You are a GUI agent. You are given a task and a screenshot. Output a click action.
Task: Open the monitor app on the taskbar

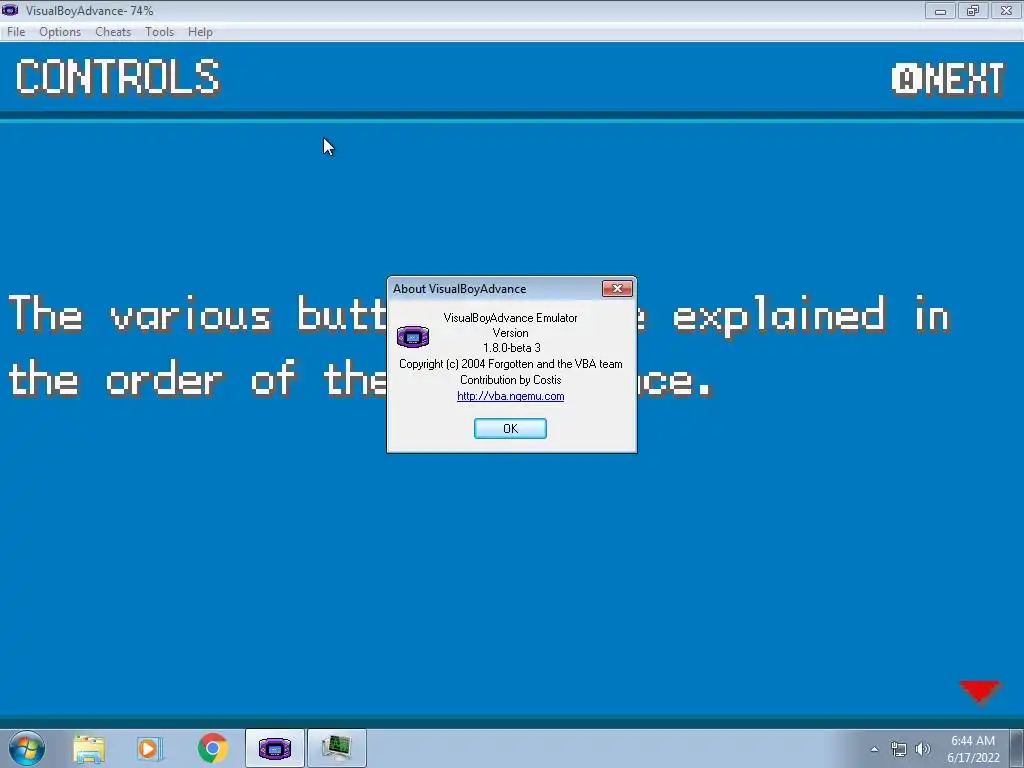(x=336, y=748)
